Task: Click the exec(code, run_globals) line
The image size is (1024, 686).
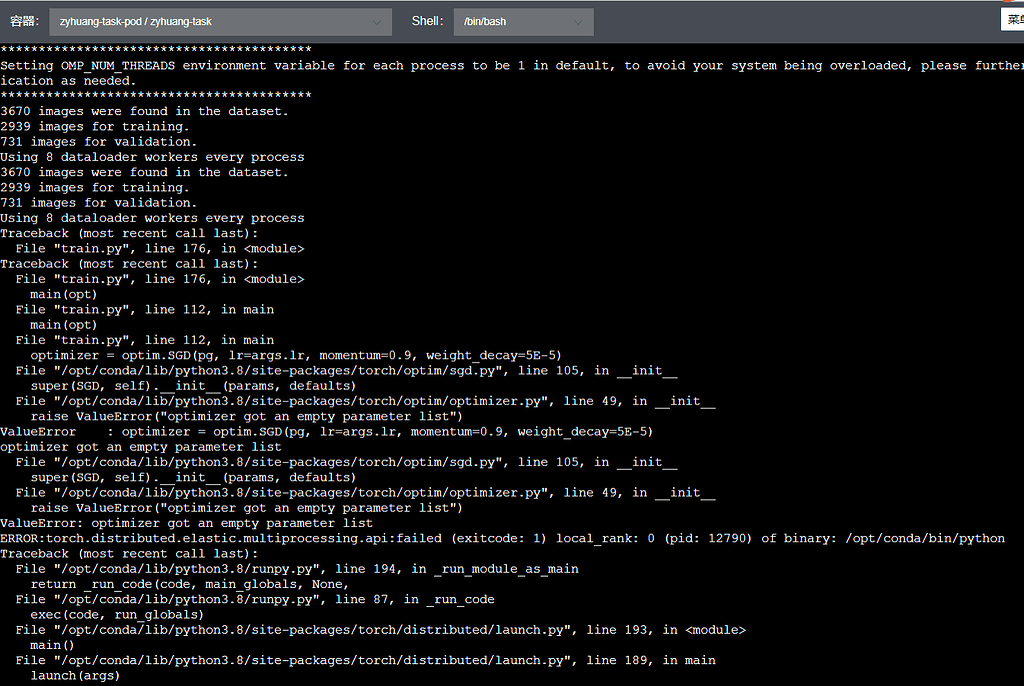Action: click(117, 615)
